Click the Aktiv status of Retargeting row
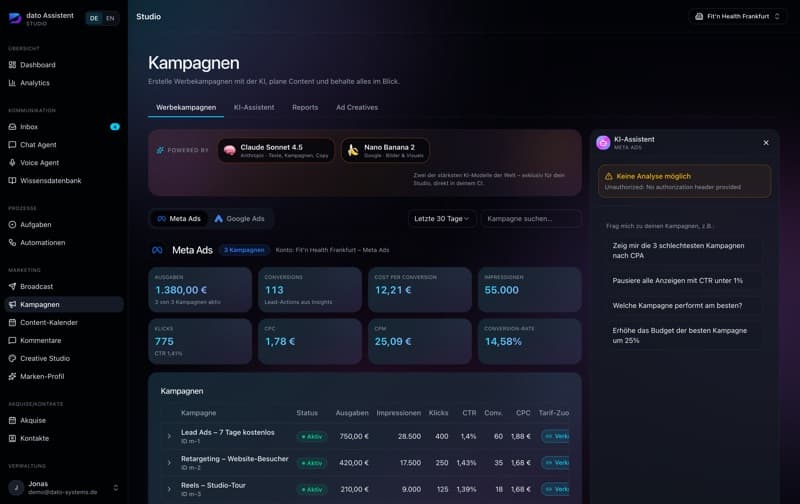Screen dimensions: 800x504 point(312,463)
